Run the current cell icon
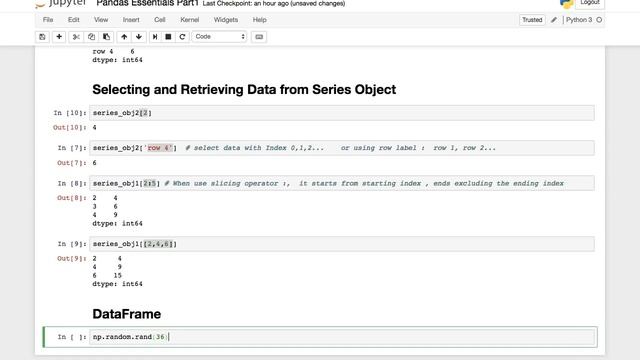 (x=155, y=37)
